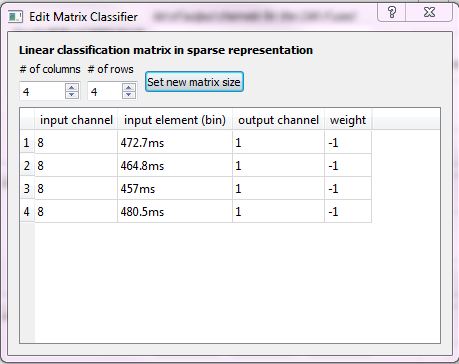Select output channel cell in row 3
The height and width of the screenshot is (364, 459).
pos(278,189)
